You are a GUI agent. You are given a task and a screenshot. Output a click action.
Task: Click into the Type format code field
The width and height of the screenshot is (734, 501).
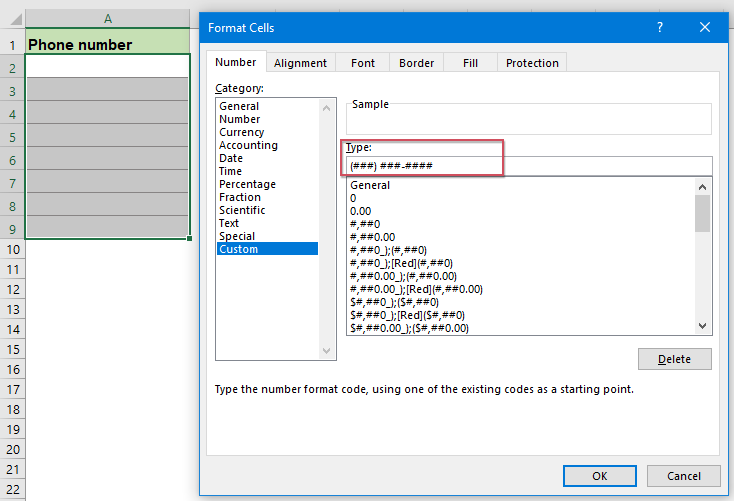(x=528, y=166)
